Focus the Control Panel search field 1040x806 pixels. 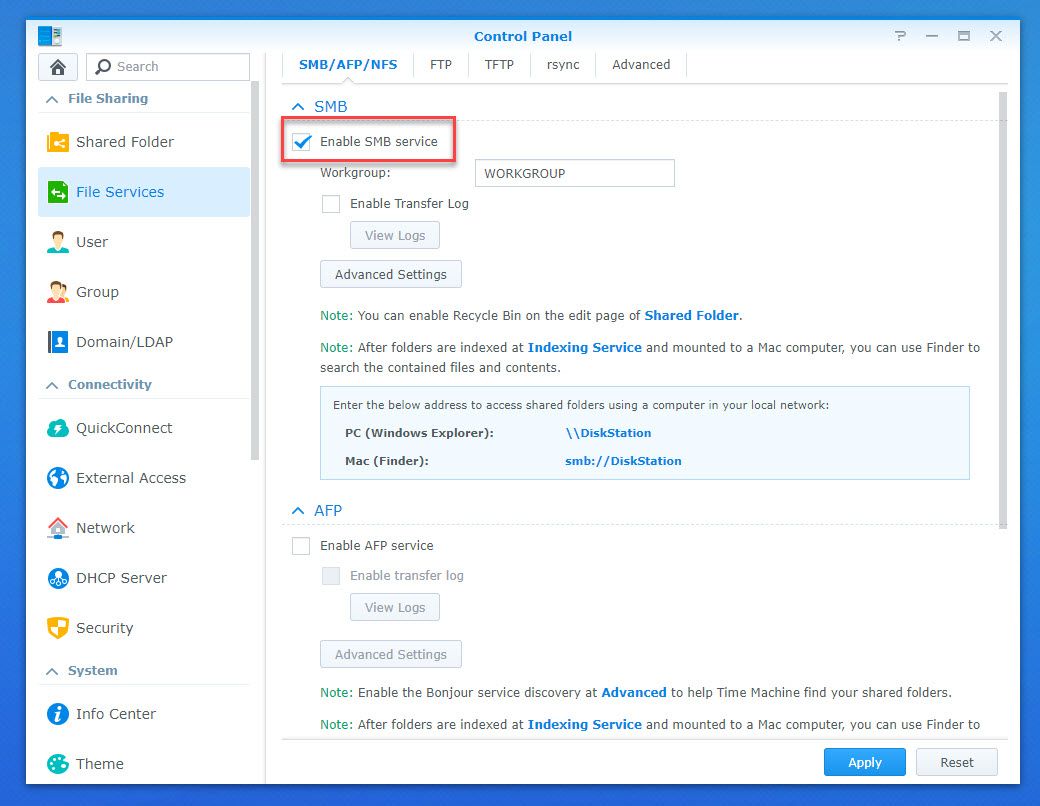[x=168, y=67]
